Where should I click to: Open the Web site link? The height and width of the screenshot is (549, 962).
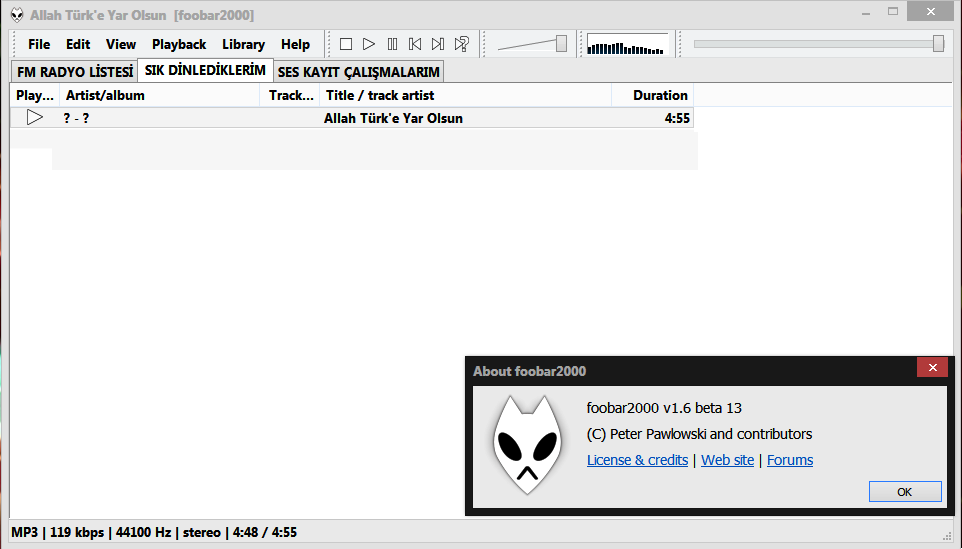(x=728, y=460)
